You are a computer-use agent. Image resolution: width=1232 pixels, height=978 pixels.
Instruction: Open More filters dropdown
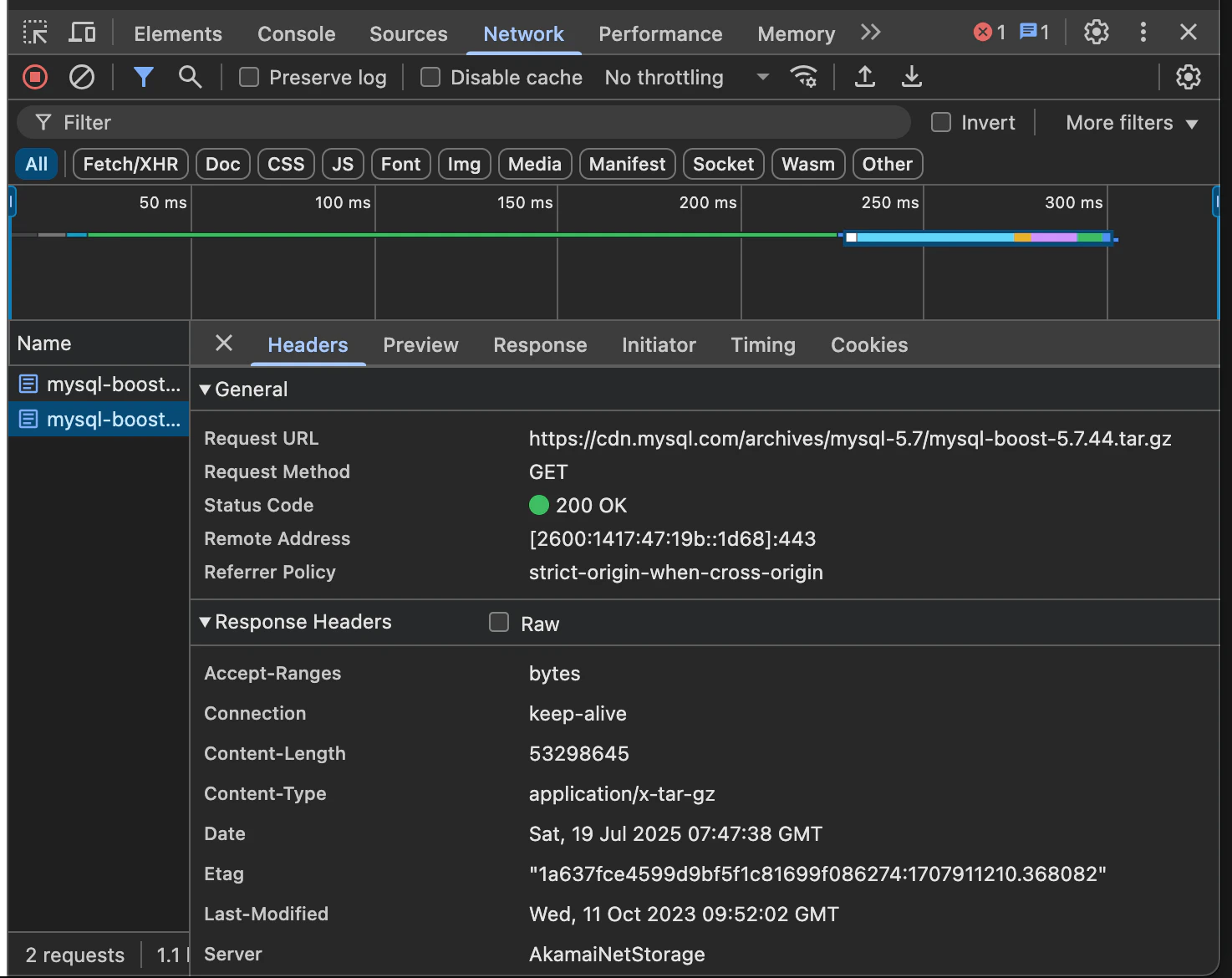tap(1132, 123)
